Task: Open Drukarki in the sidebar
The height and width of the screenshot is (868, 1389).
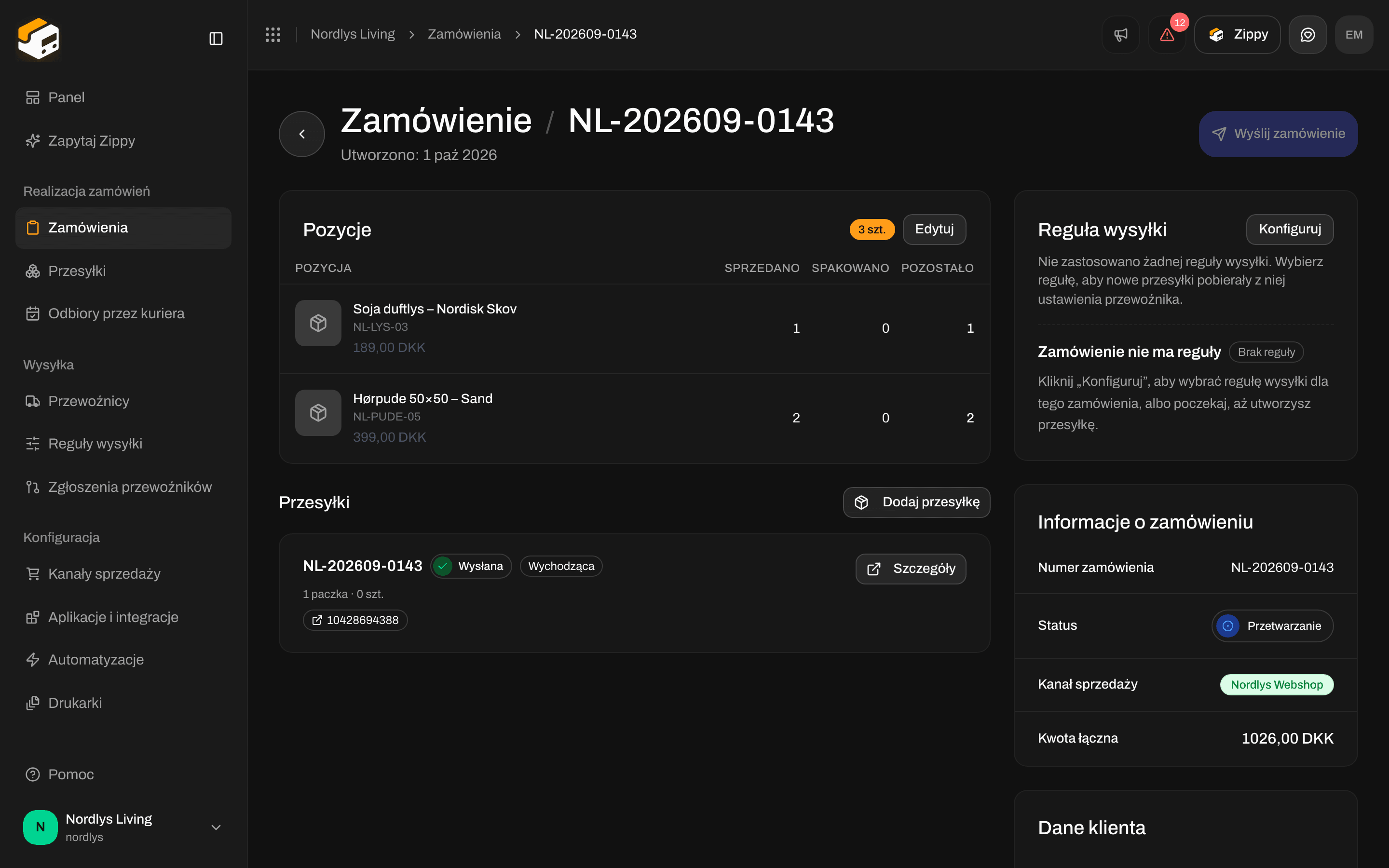Action: coord(123,703)
